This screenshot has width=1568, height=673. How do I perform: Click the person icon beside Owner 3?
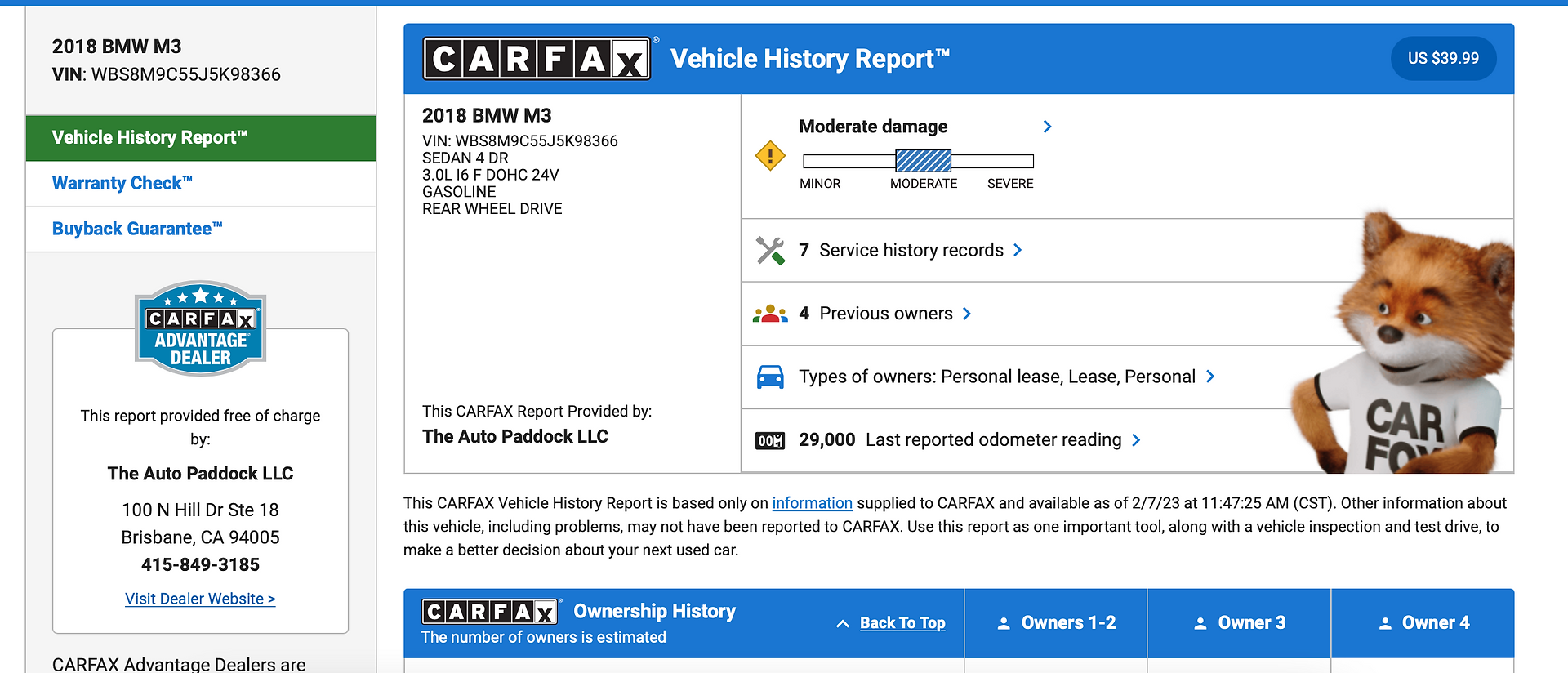tap(1200, 623)
